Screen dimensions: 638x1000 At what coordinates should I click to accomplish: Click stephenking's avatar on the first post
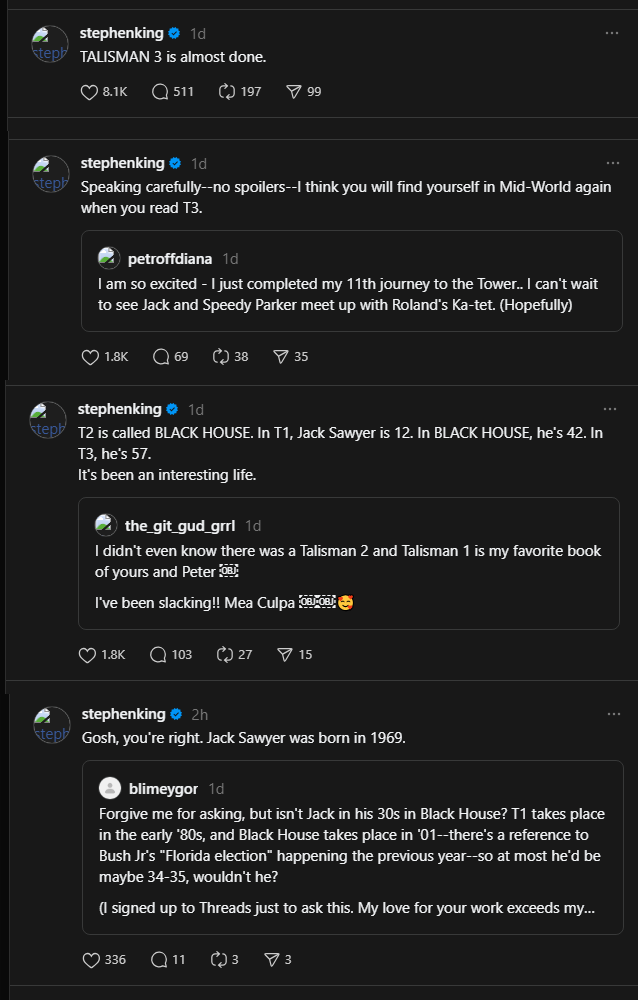50,45
